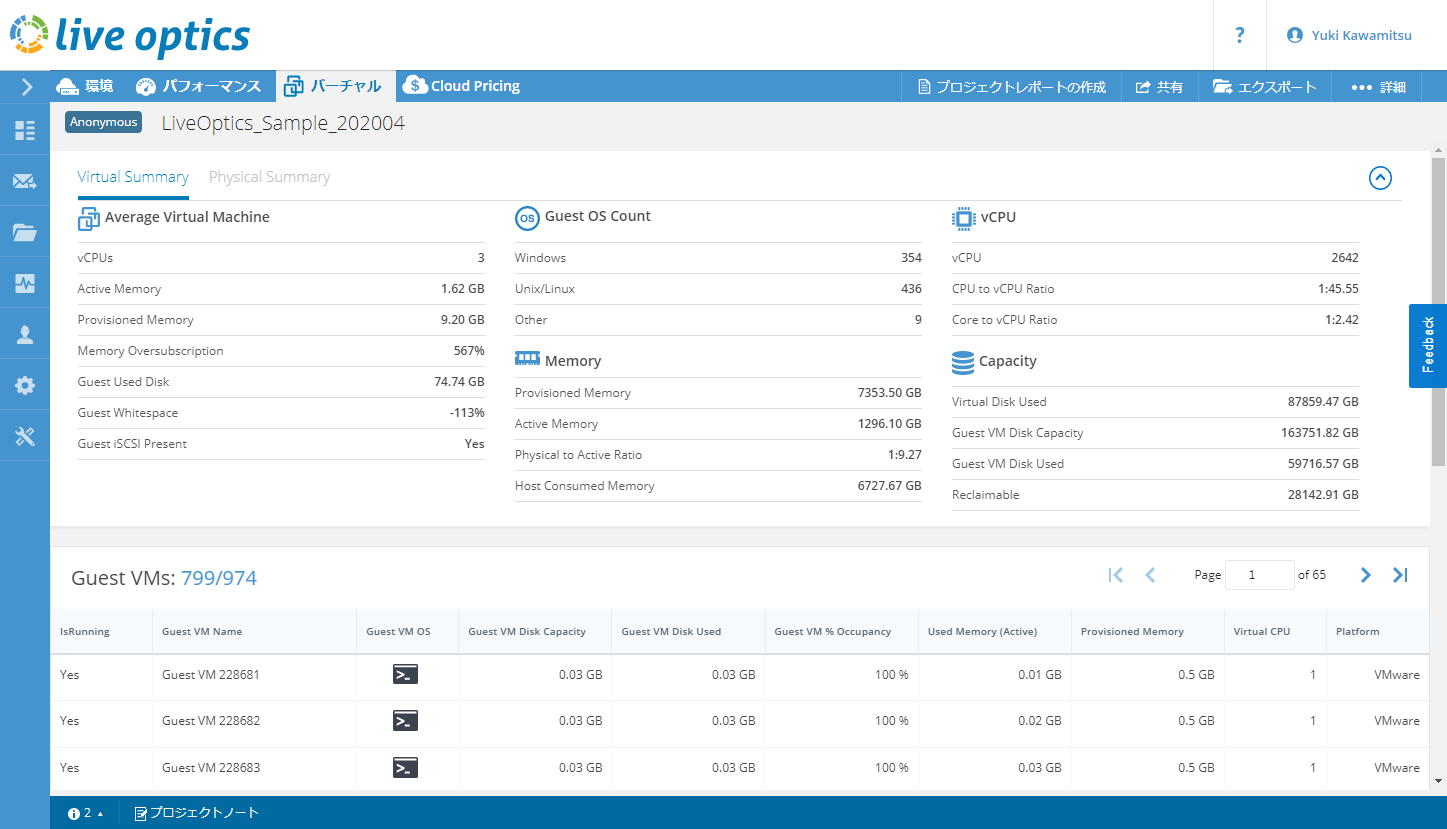Select the monitor pulse icon in sidebar

pyautogui.click(x=25, y=284)
